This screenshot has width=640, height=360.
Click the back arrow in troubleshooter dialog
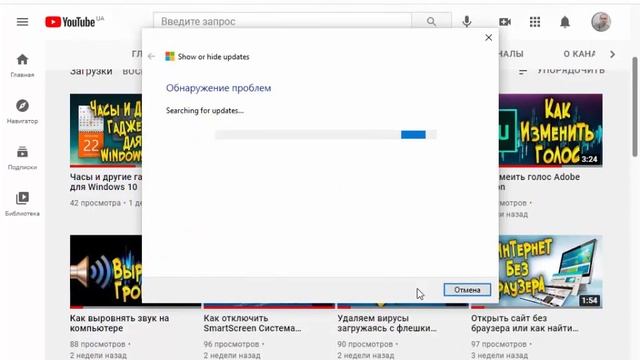(151, 56)
